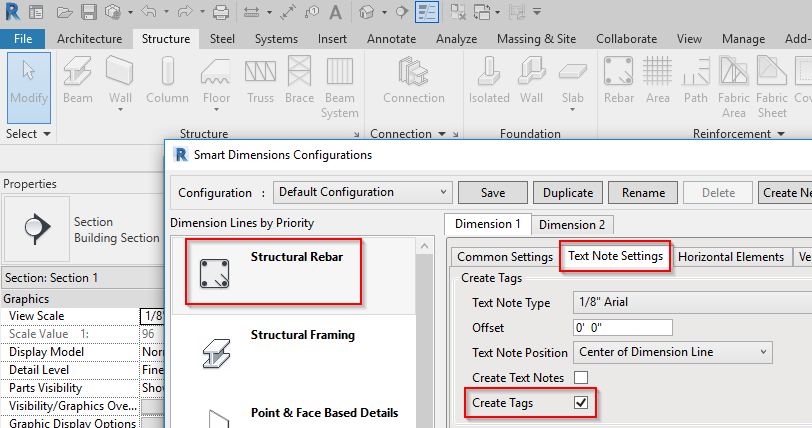Select the Isolated foundation tool
This screenshot has width=812, height=428.
click(489, 80)
